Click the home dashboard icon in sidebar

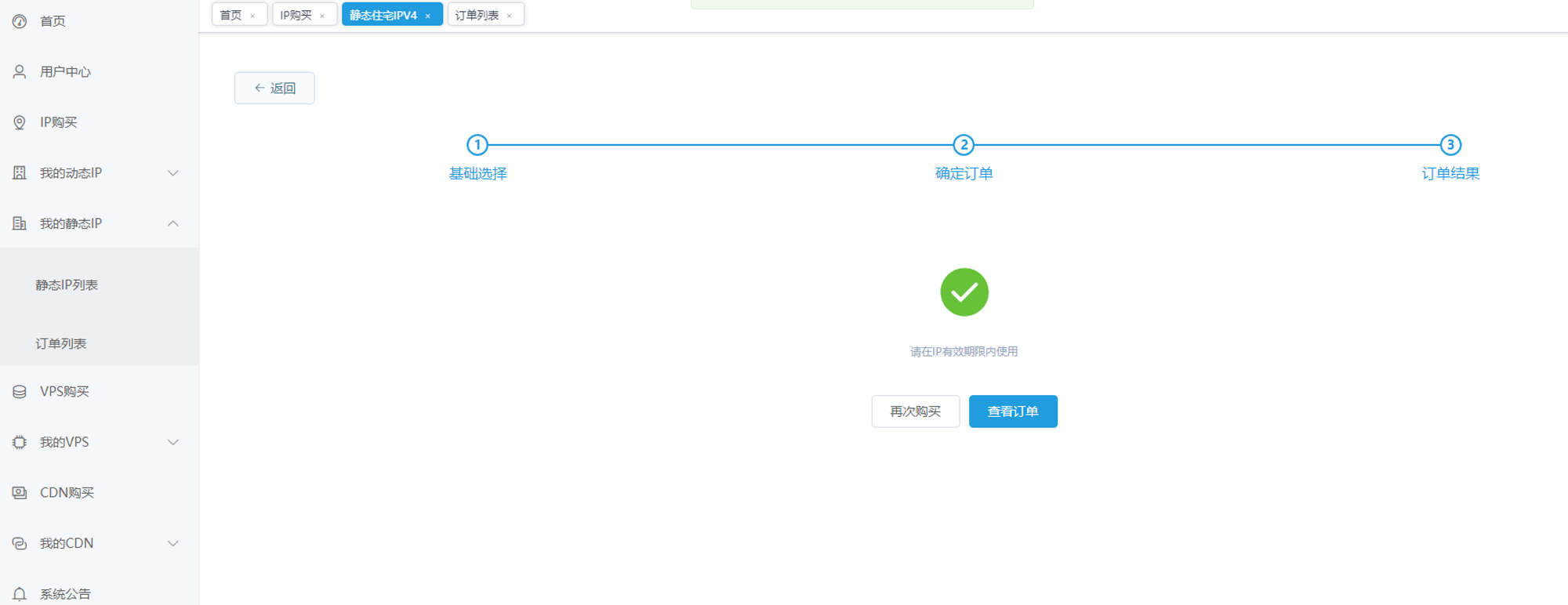20,21
